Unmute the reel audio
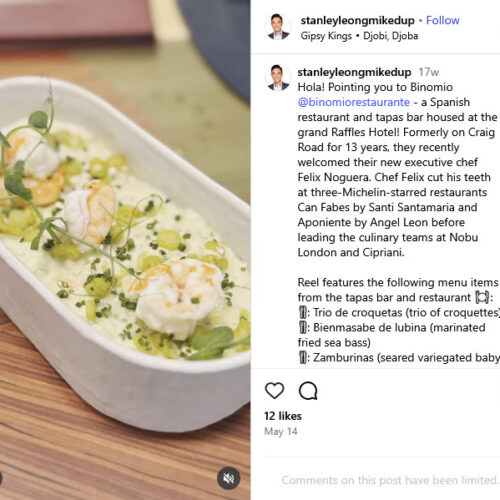The width and height of the screenshot is (500, 500). click(x=228, y=478)
